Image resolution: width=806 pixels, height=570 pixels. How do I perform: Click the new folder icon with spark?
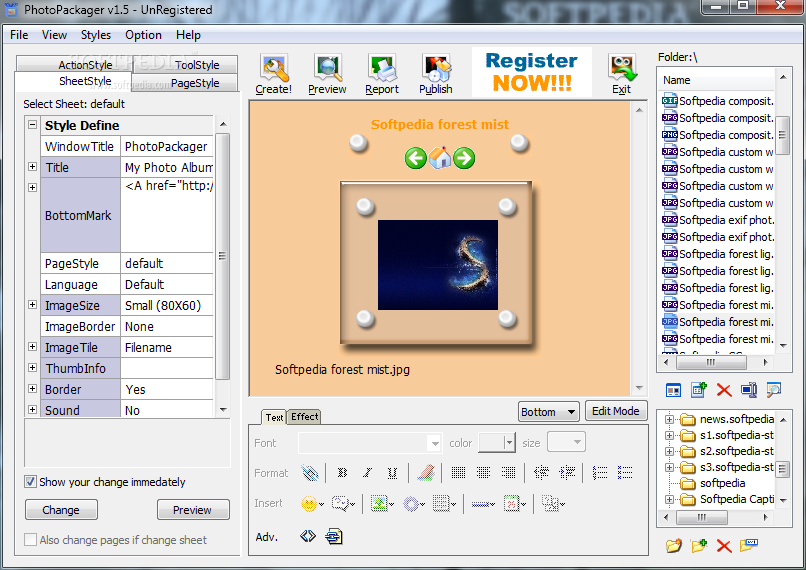[673, 545]
